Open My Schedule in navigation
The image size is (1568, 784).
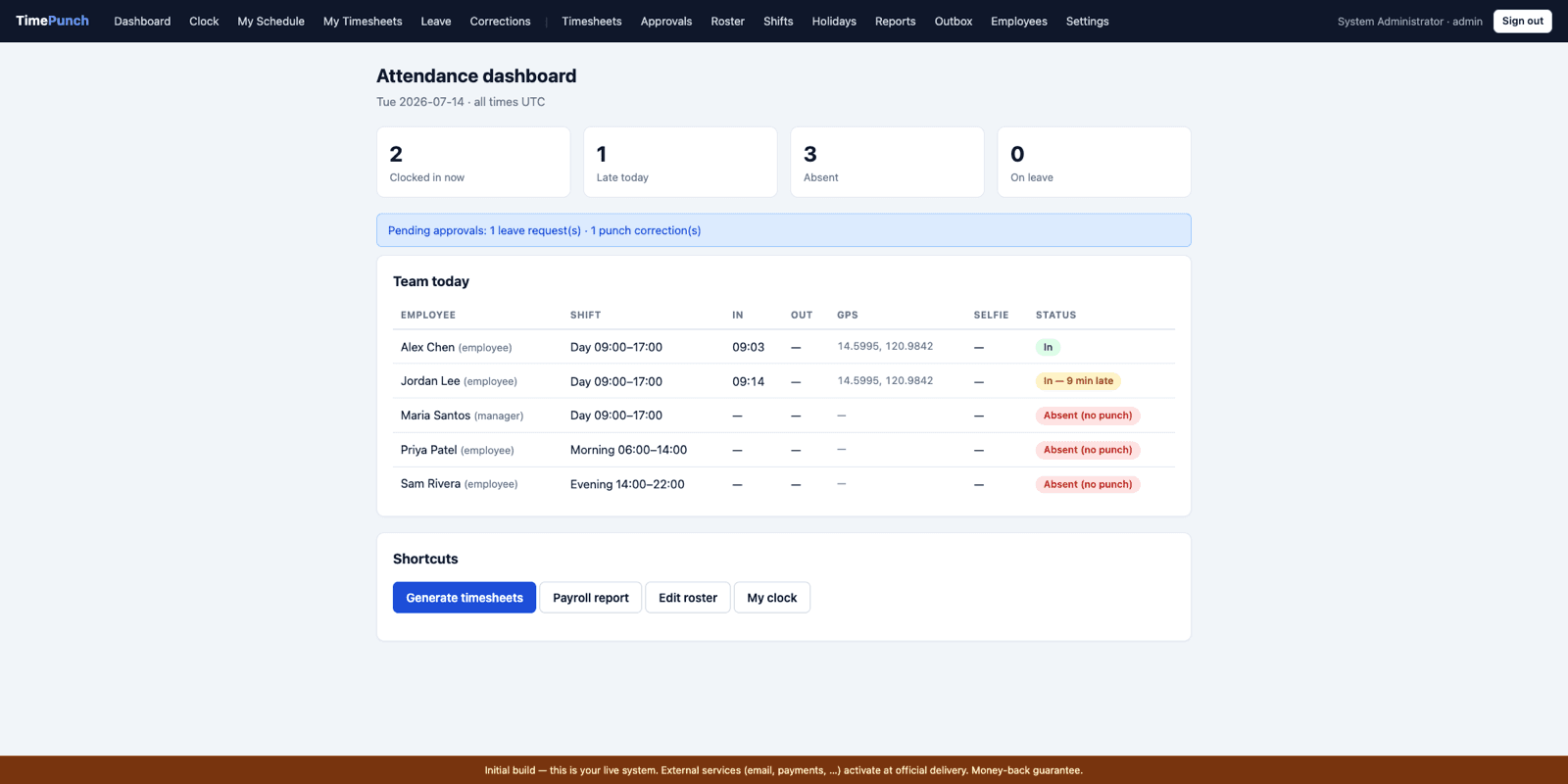click(270, 22)
